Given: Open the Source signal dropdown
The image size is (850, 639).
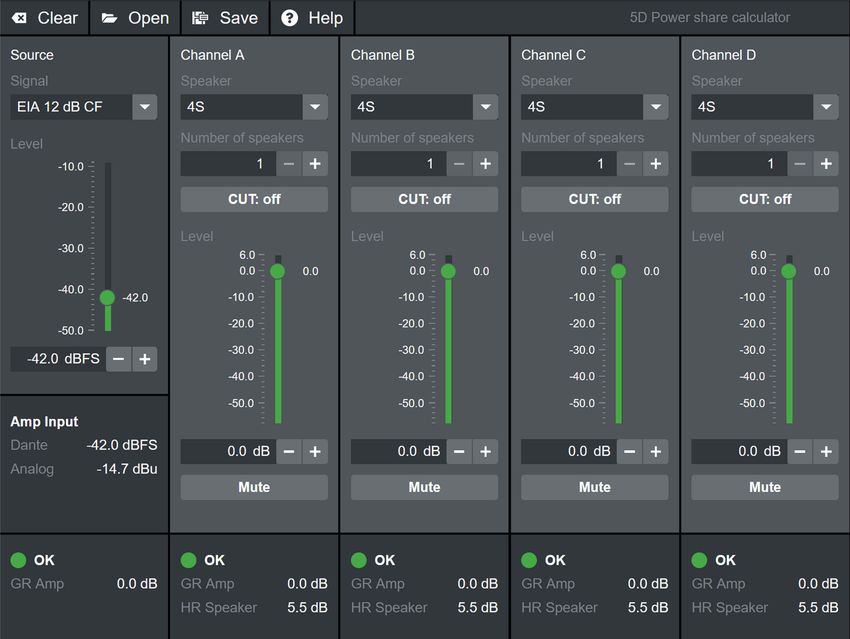Looking at the screenshot, I should [x=145, y=107].
